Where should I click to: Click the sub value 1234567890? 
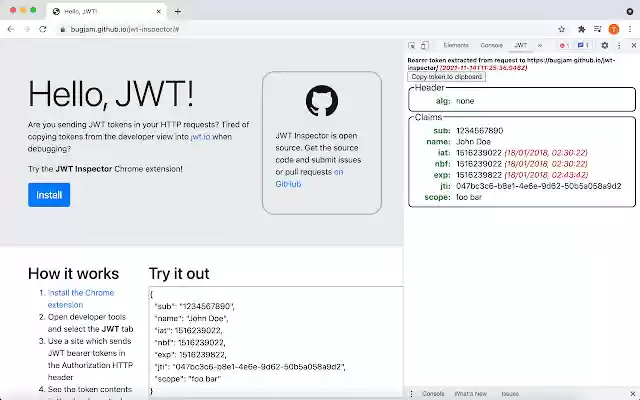pos(480,131)
